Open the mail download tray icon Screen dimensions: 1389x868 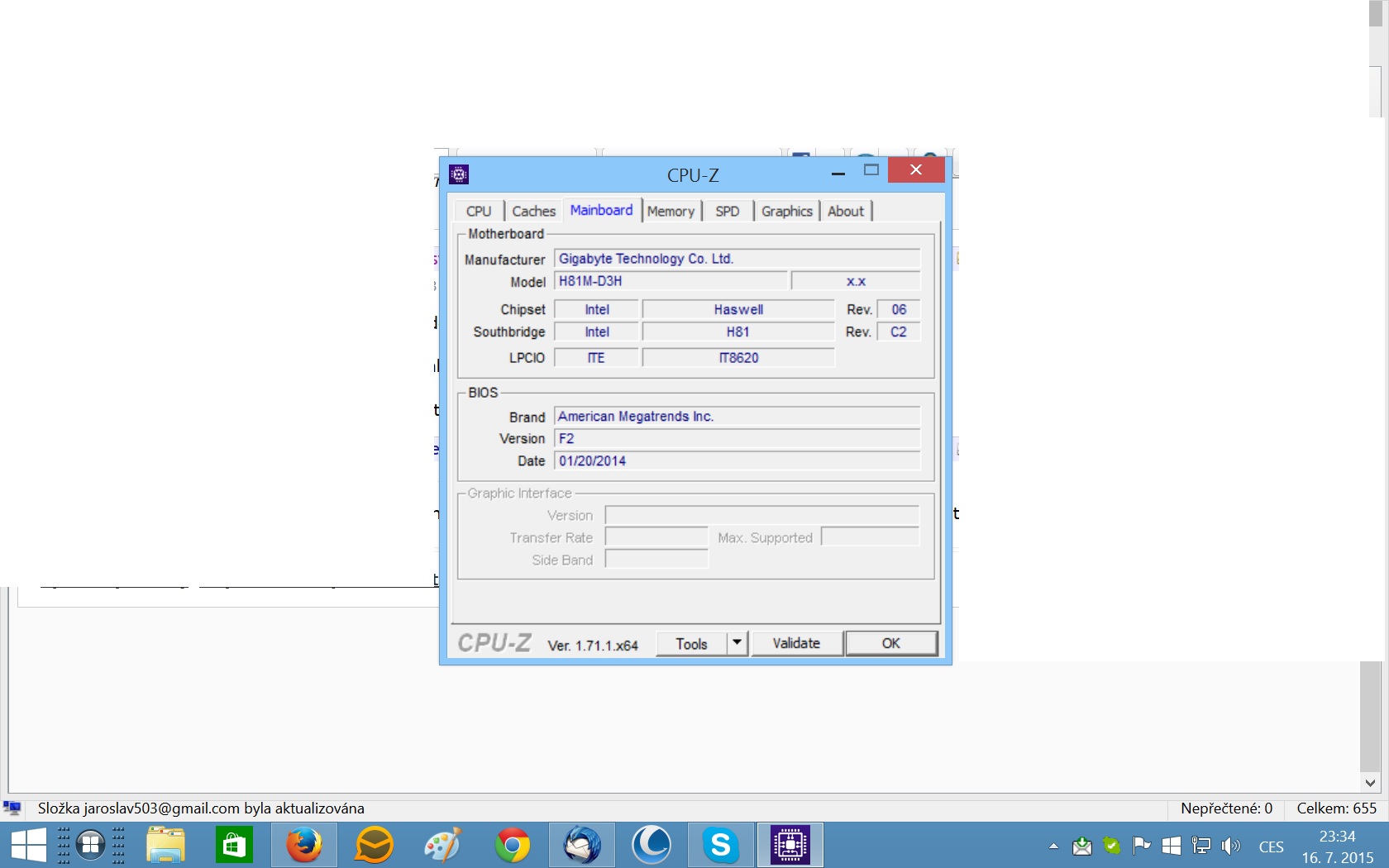tap(1081, 846)
